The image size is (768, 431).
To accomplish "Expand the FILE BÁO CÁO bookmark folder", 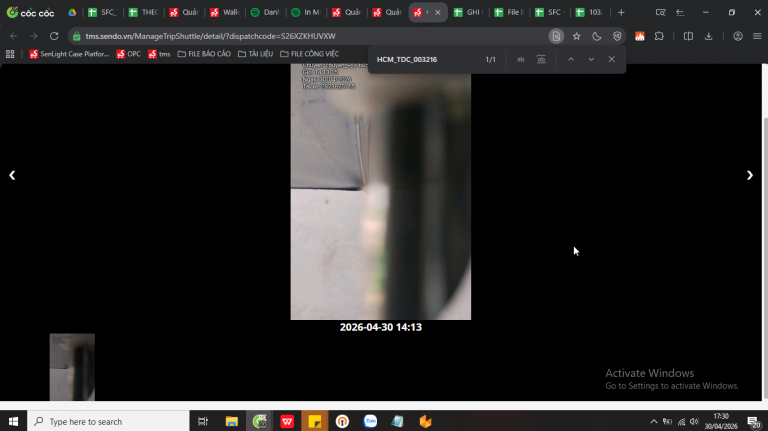I will click(x=204, y=54).
